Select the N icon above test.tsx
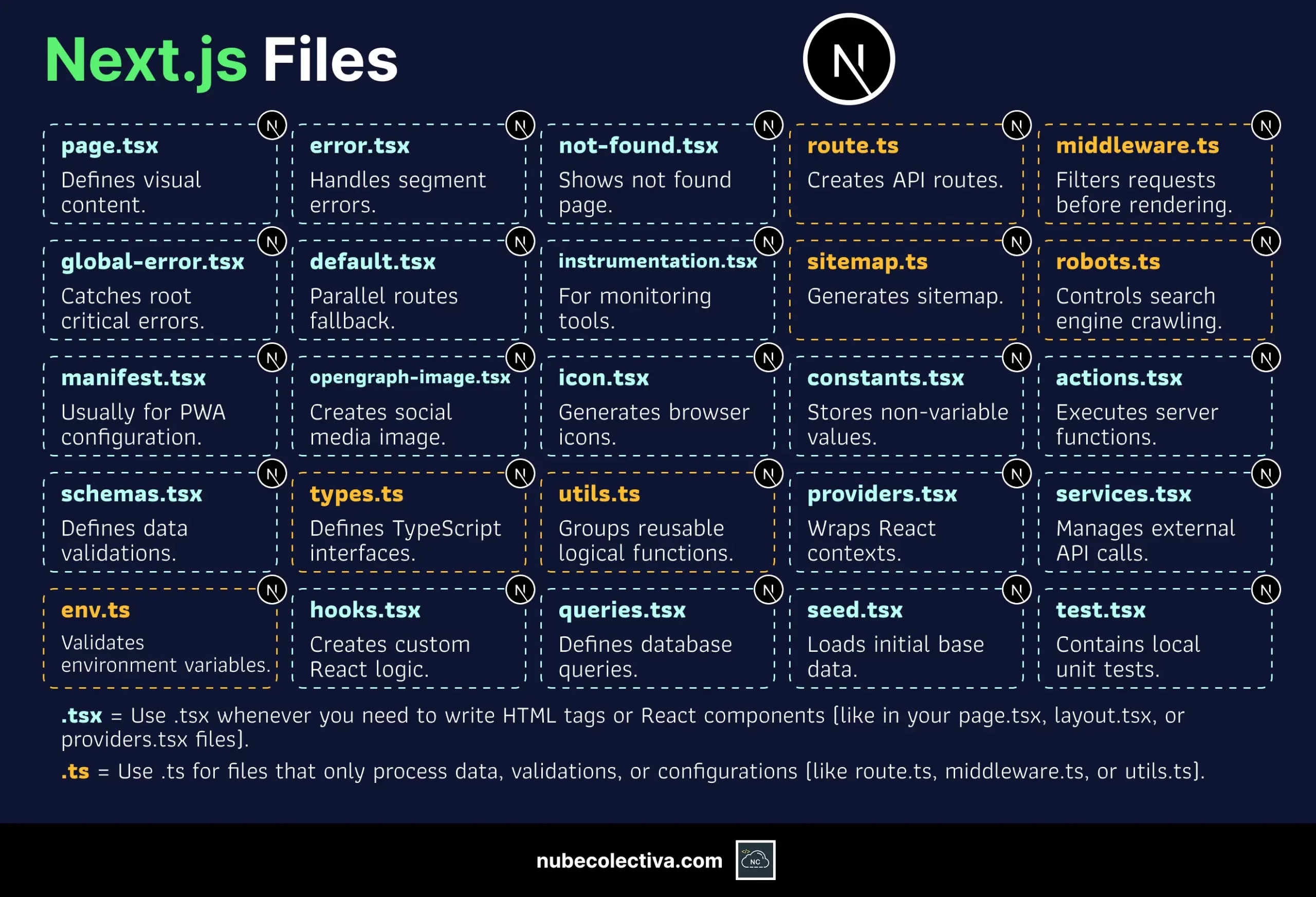Screen dimensions: 1316x897 pyautogui.click(x=1266, y=589)
